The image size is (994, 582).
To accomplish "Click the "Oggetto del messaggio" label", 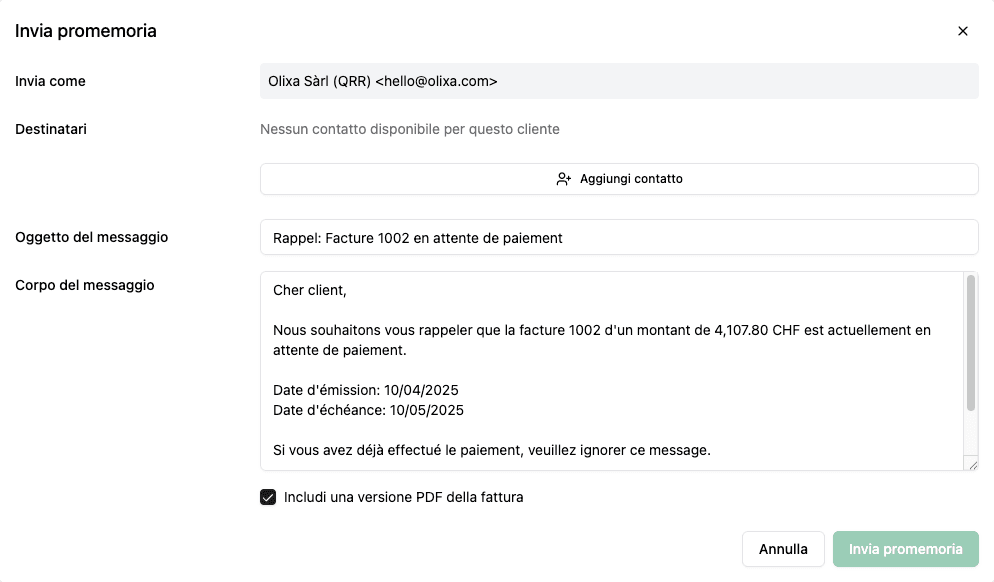I will tap(91, 237).
